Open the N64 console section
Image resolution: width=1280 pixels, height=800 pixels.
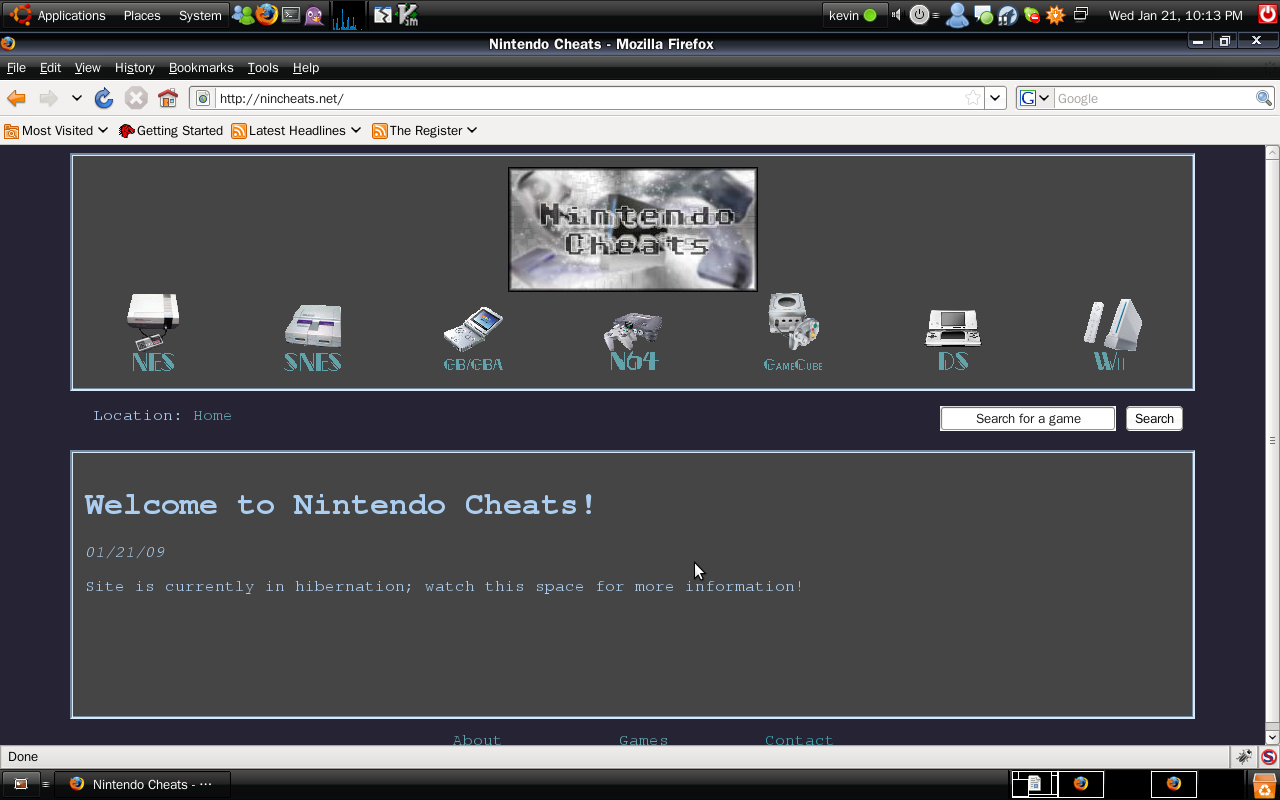[633, 341]
